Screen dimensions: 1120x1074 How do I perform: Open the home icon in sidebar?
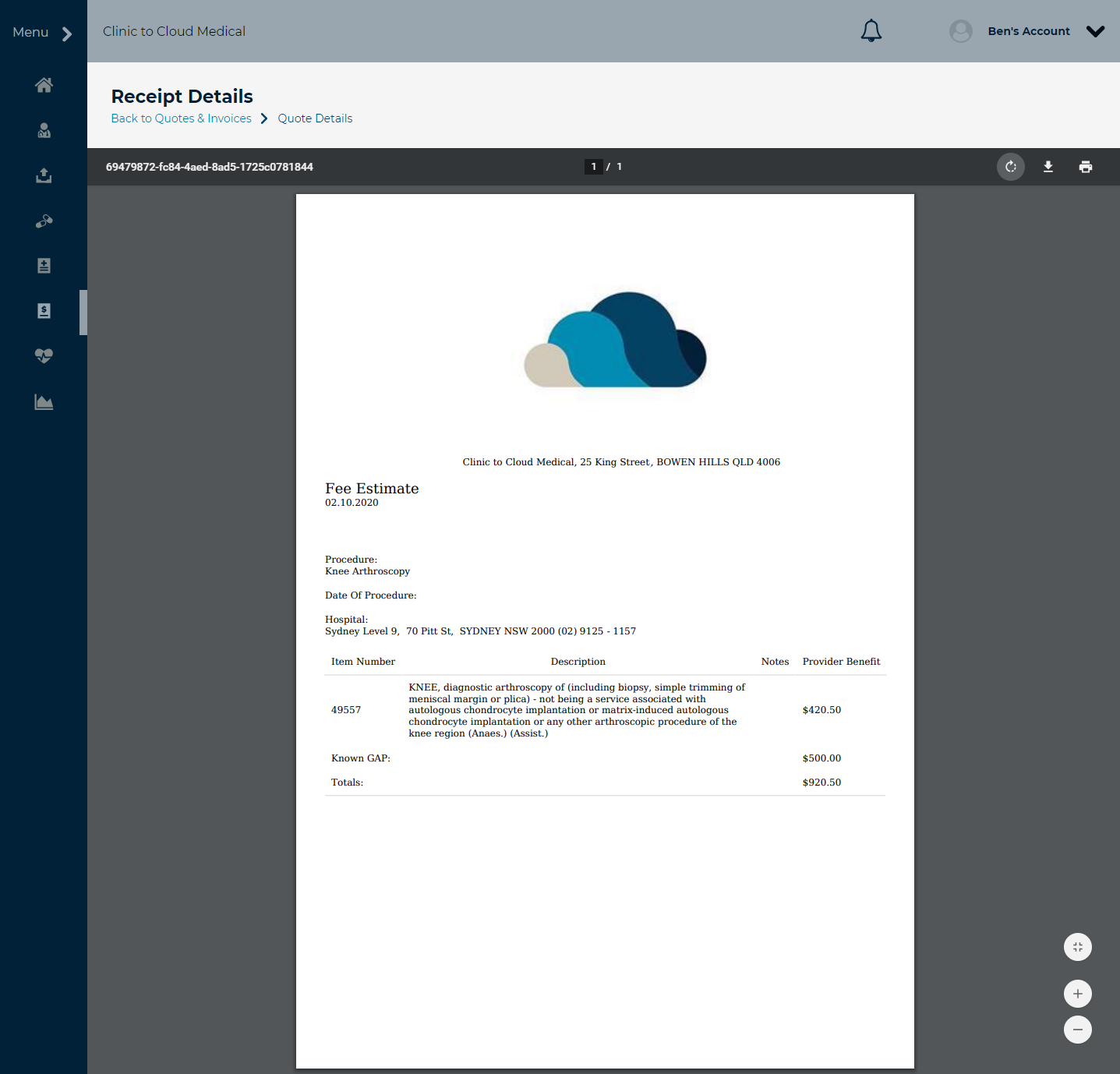coord(44,85)
